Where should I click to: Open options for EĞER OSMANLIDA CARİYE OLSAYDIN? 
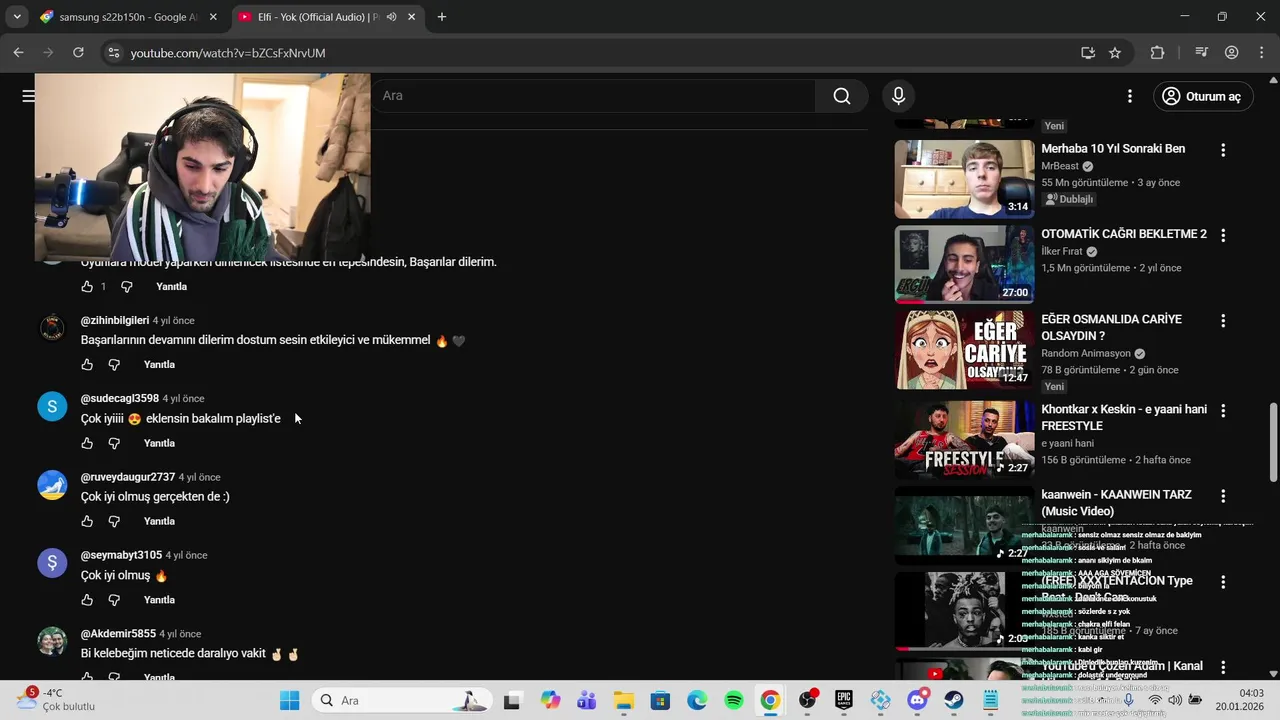tap(1222, 321)
